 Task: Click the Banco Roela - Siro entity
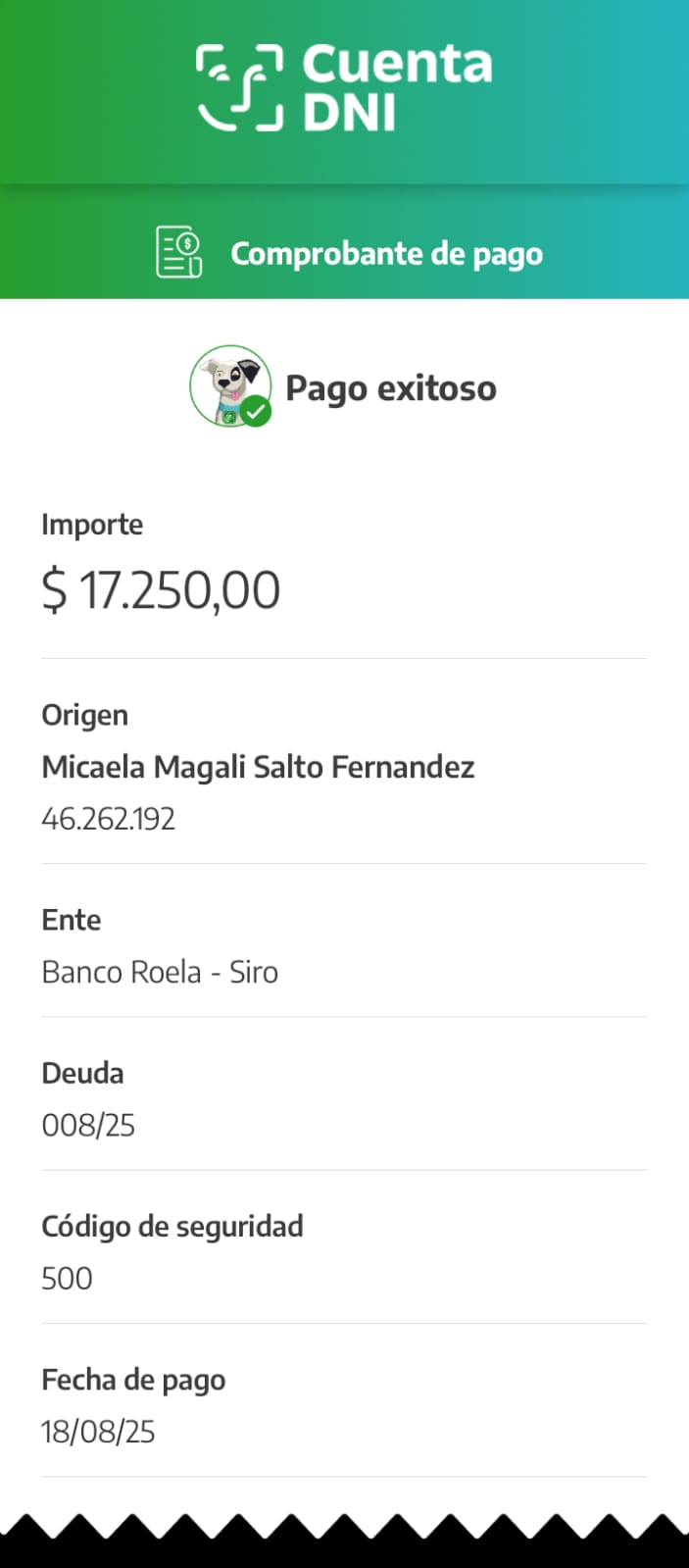click(x=160, y=972)
